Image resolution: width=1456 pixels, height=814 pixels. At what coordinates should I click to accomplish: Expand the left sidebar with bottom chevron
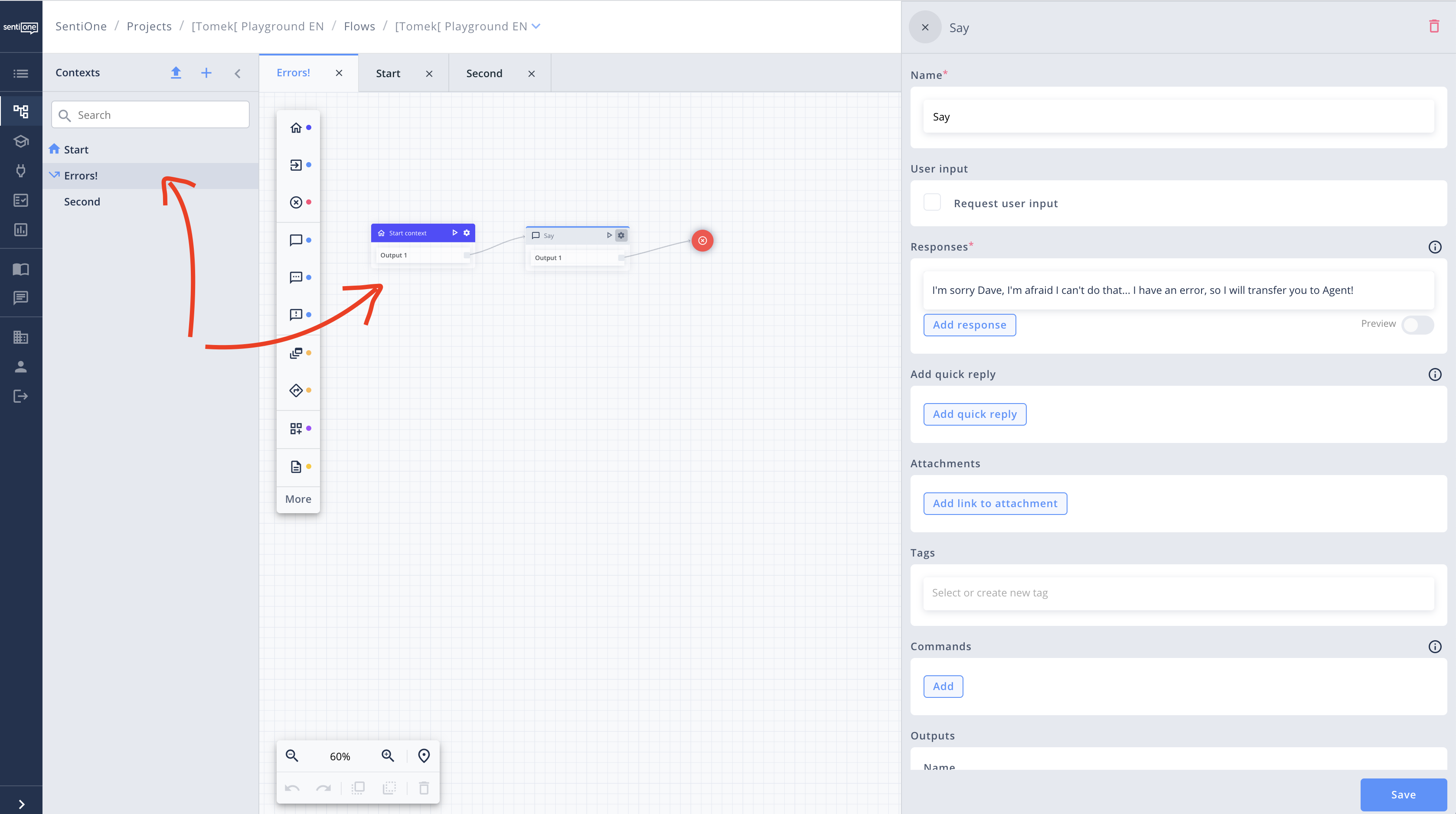coord(22,804)
